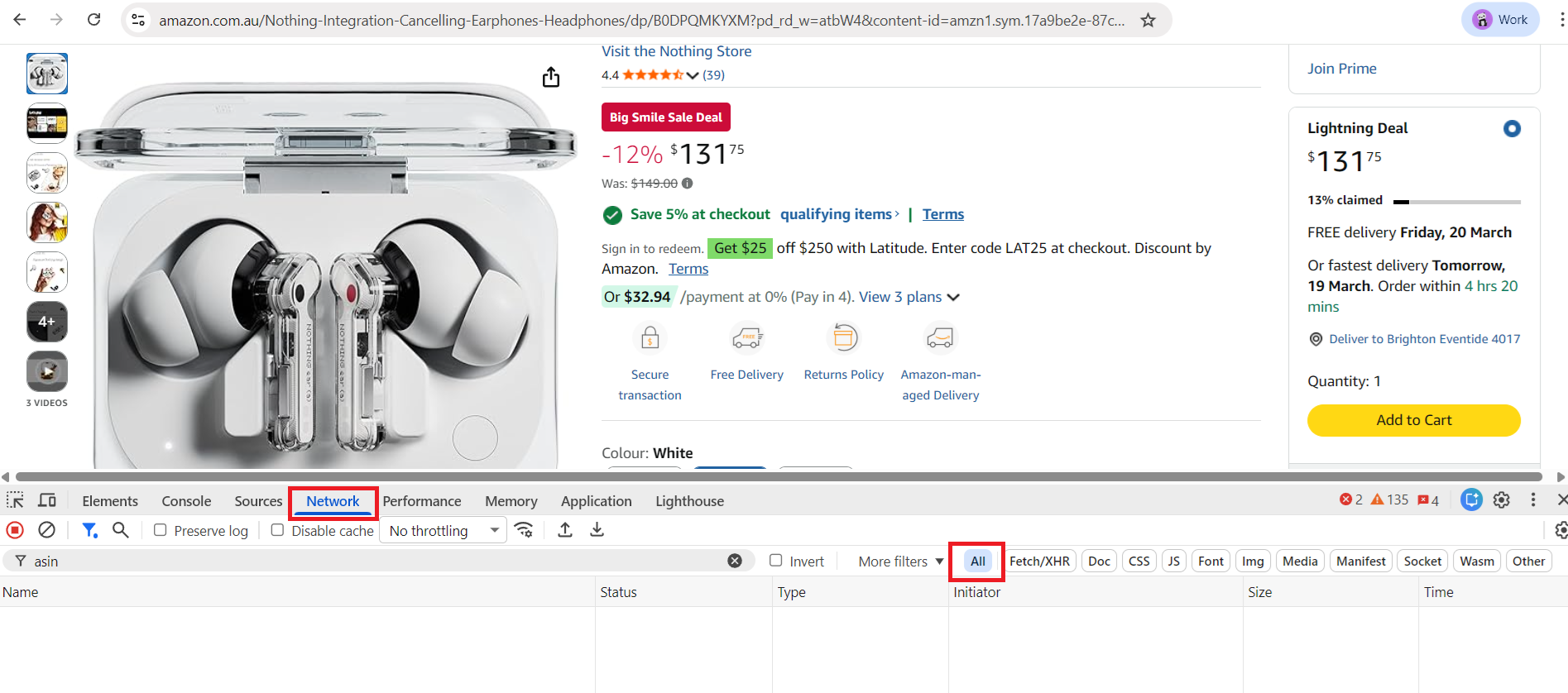The height and width of the screenshot is (693, 1568).
Task: Export HAR with the download icon
Action: 597,530
